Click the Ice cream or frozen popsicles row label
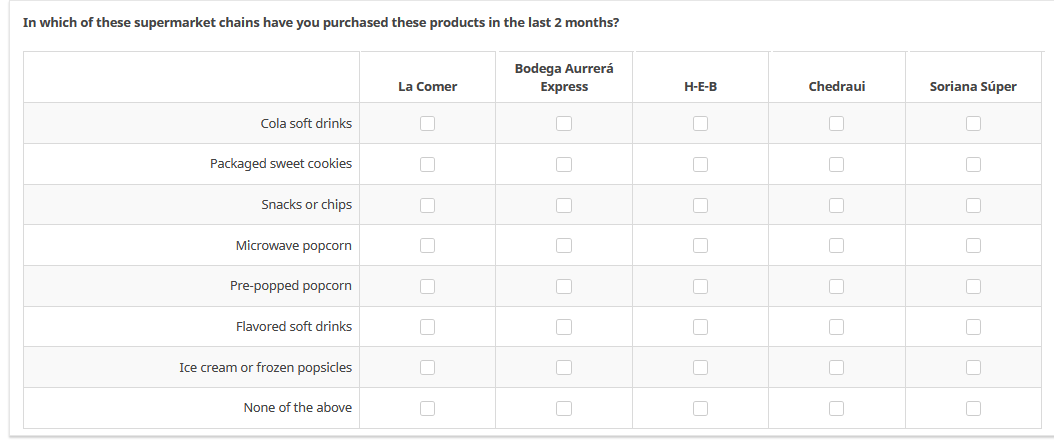 (x=265, y=368)
